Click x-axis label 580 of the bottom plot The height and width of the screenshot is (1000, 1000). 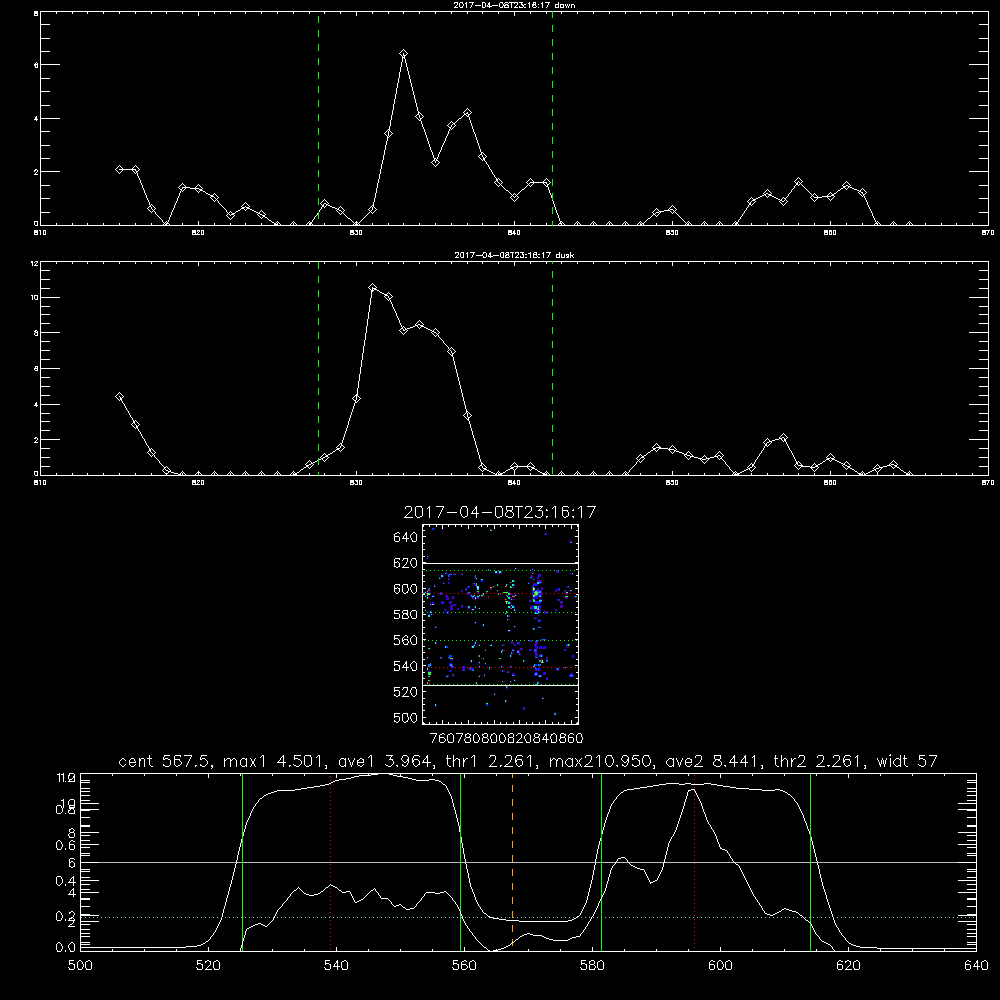click(x=592, y=966)
